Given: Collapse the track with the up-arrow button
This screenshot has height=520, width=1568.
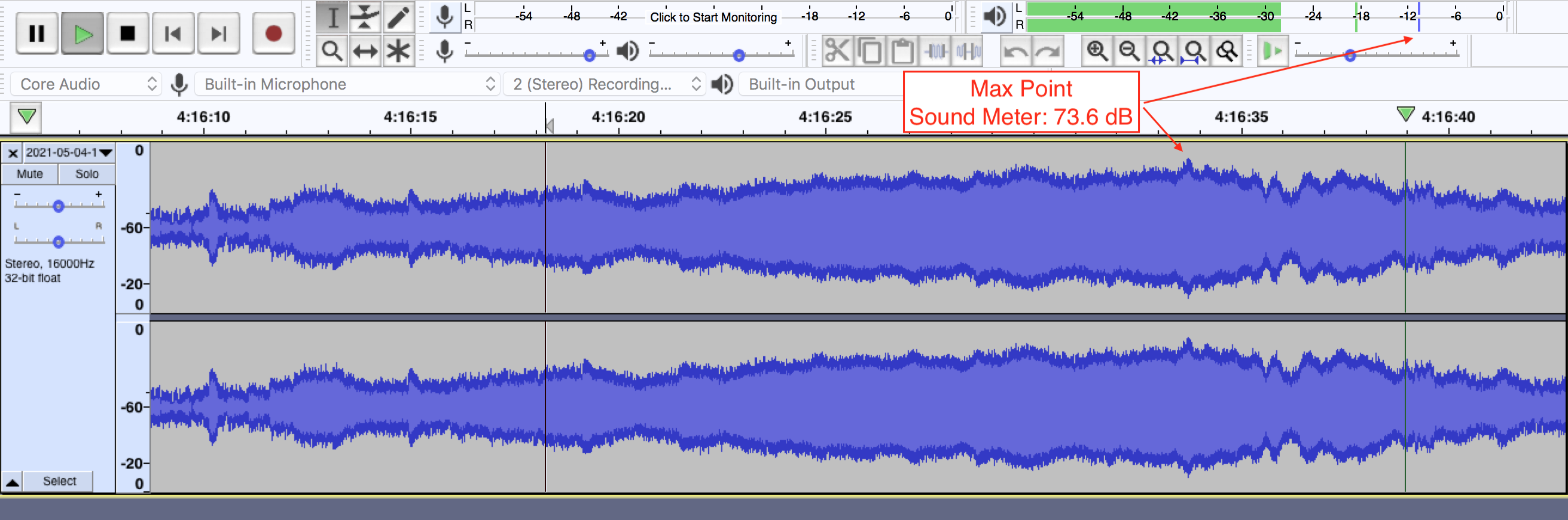Looking at the screenshot, I should point(12,482).
